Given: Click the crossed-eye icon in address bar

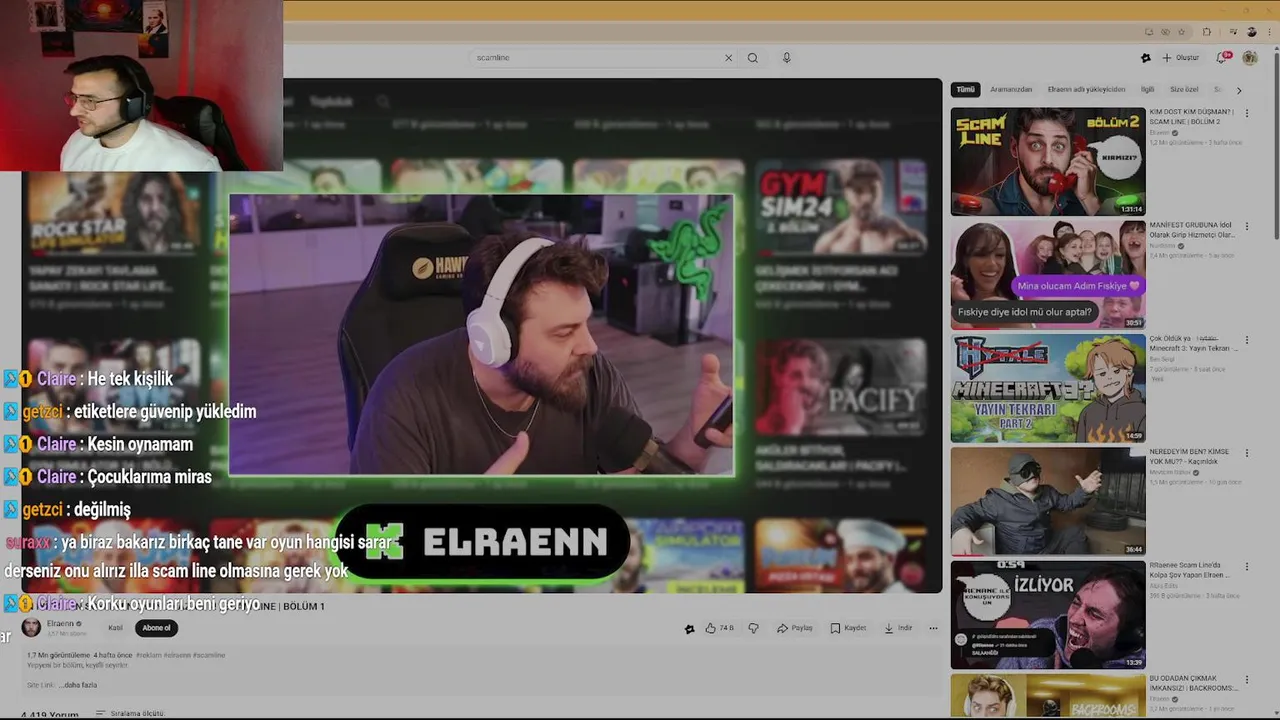Looking at the screenshot, I should click(x=1165, y=32).
